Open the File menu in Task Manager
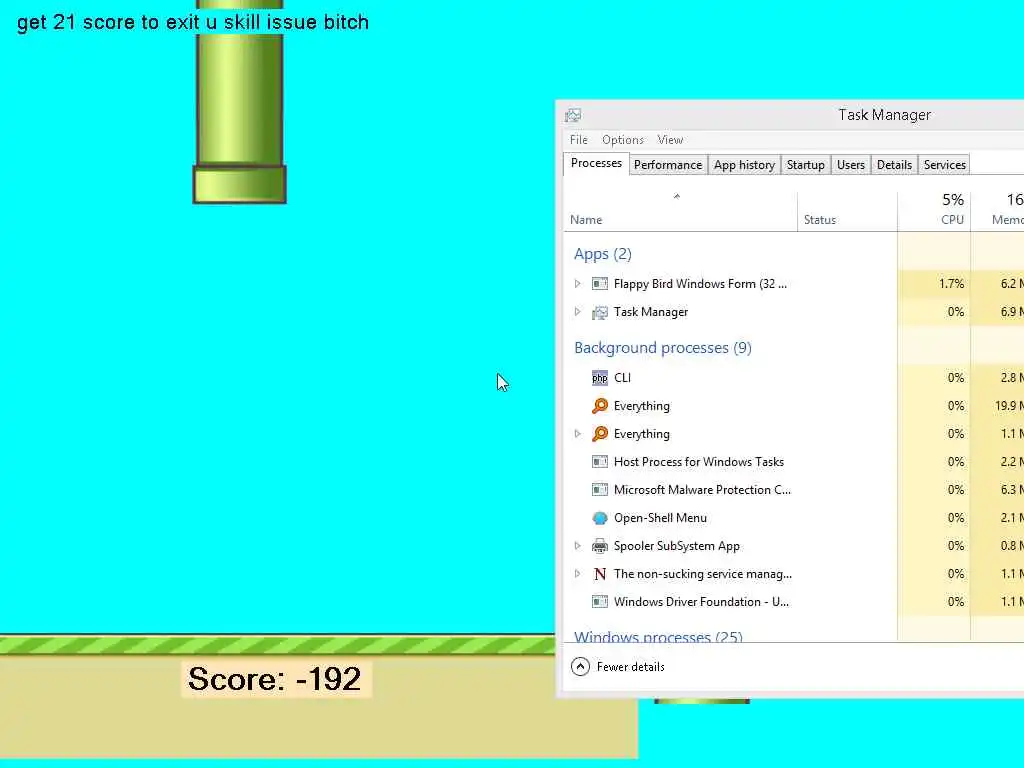Screen dimensions: 1024x768 578,140
